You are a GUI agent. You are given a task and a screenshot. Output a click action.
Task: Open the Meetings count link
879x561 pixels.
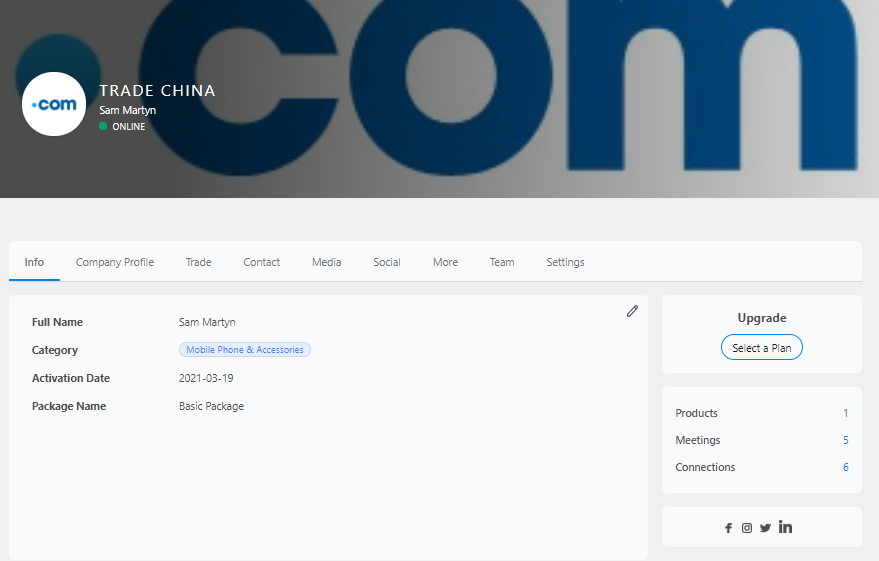click(845, 440)
